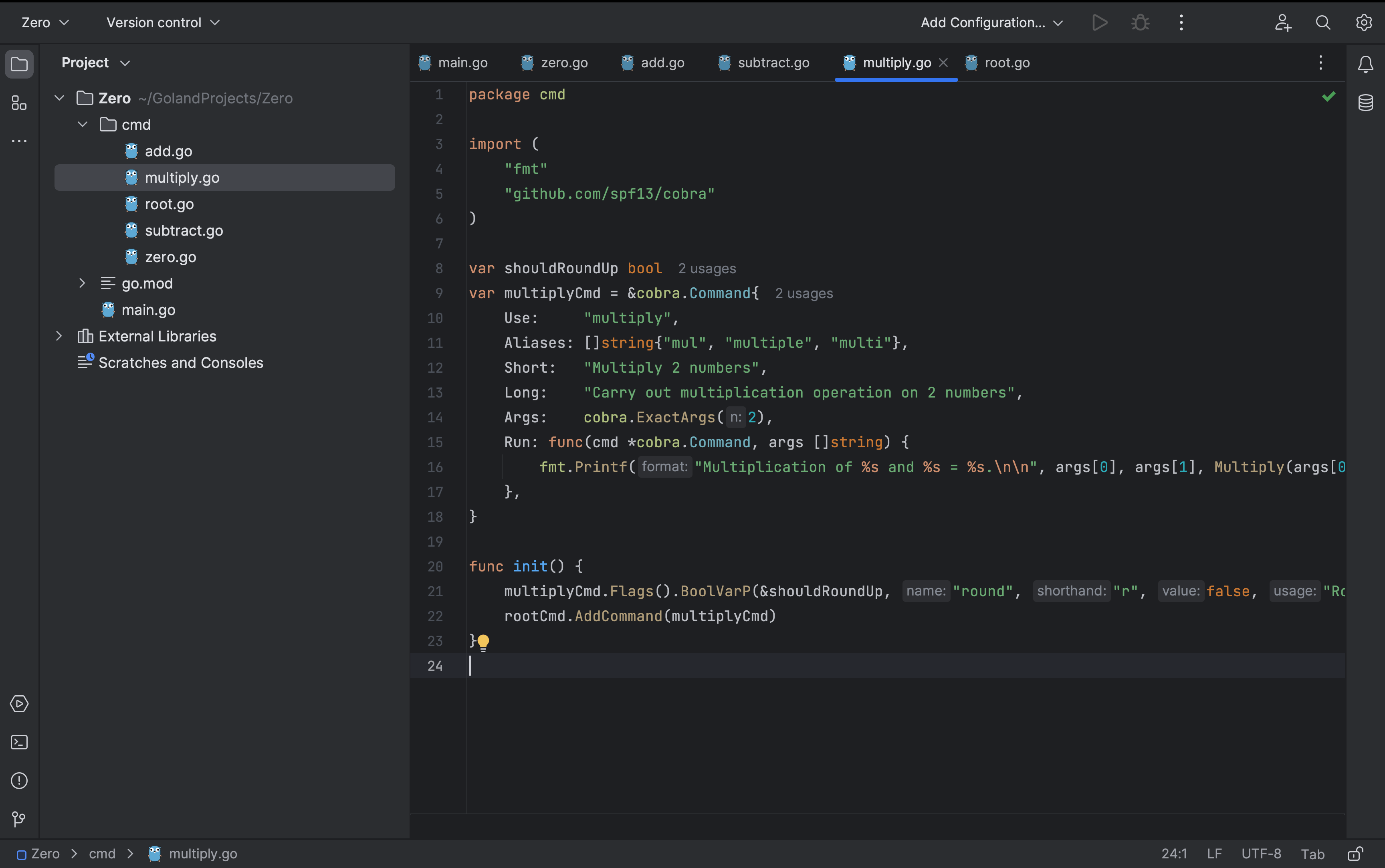Expand the go.mod tree node
1385x868 pixels.
point(83,284)
